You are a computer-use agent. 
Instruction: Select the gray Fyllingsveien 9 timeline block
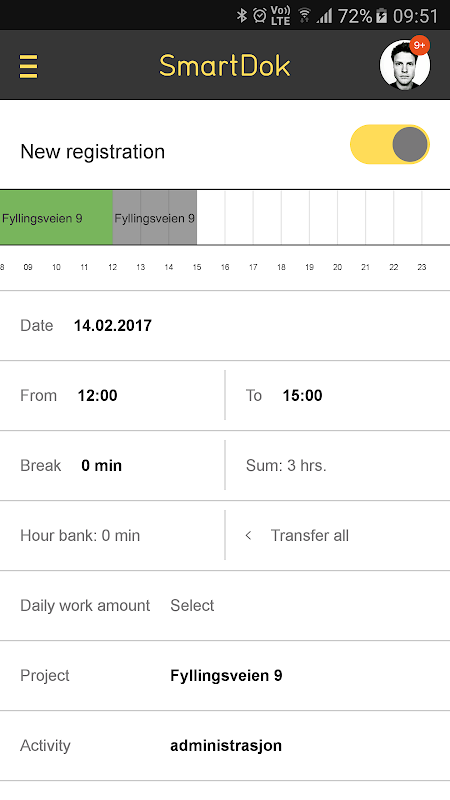point(155,217)
